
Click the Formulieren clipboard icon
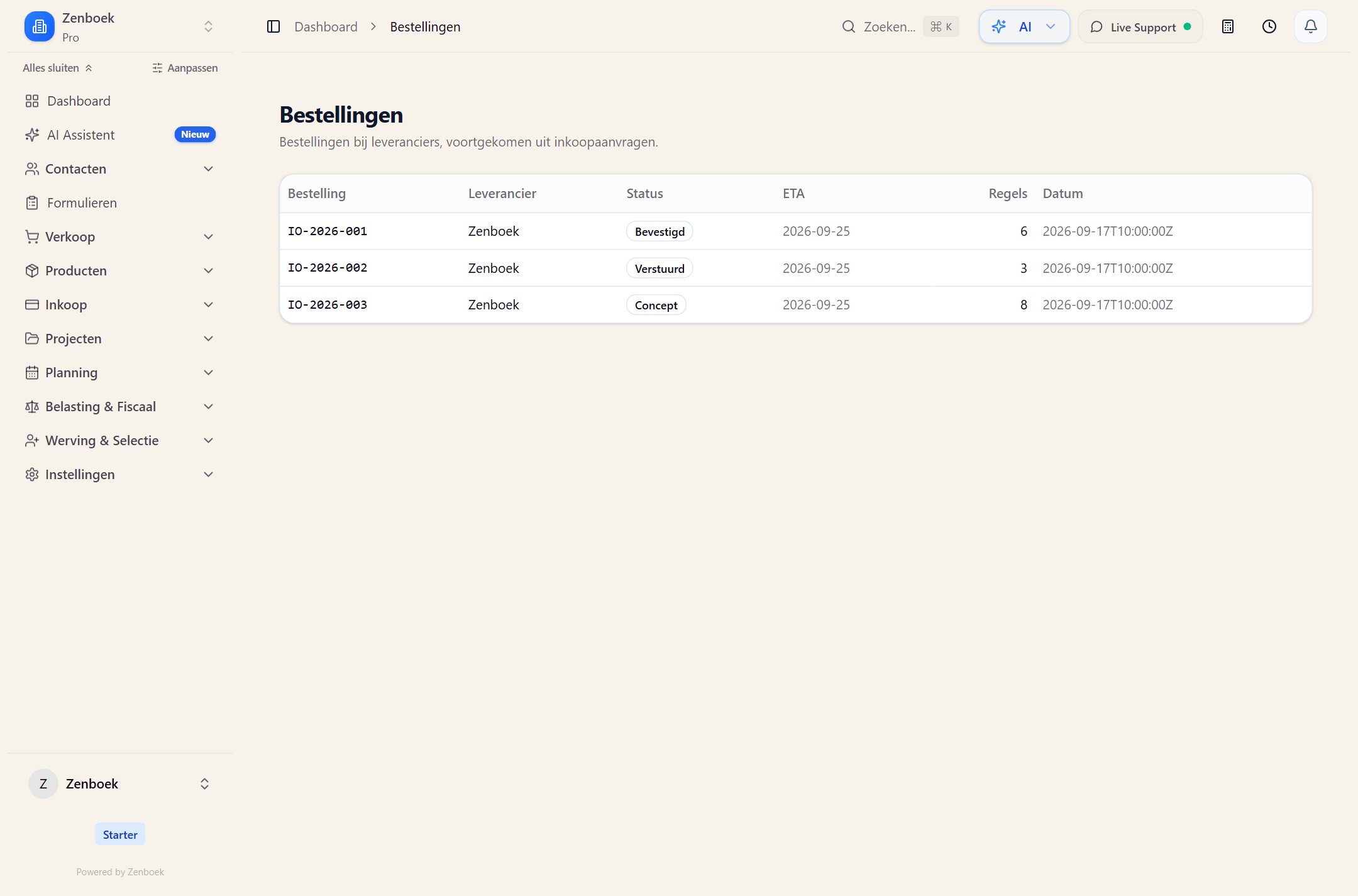coord(32,202)
